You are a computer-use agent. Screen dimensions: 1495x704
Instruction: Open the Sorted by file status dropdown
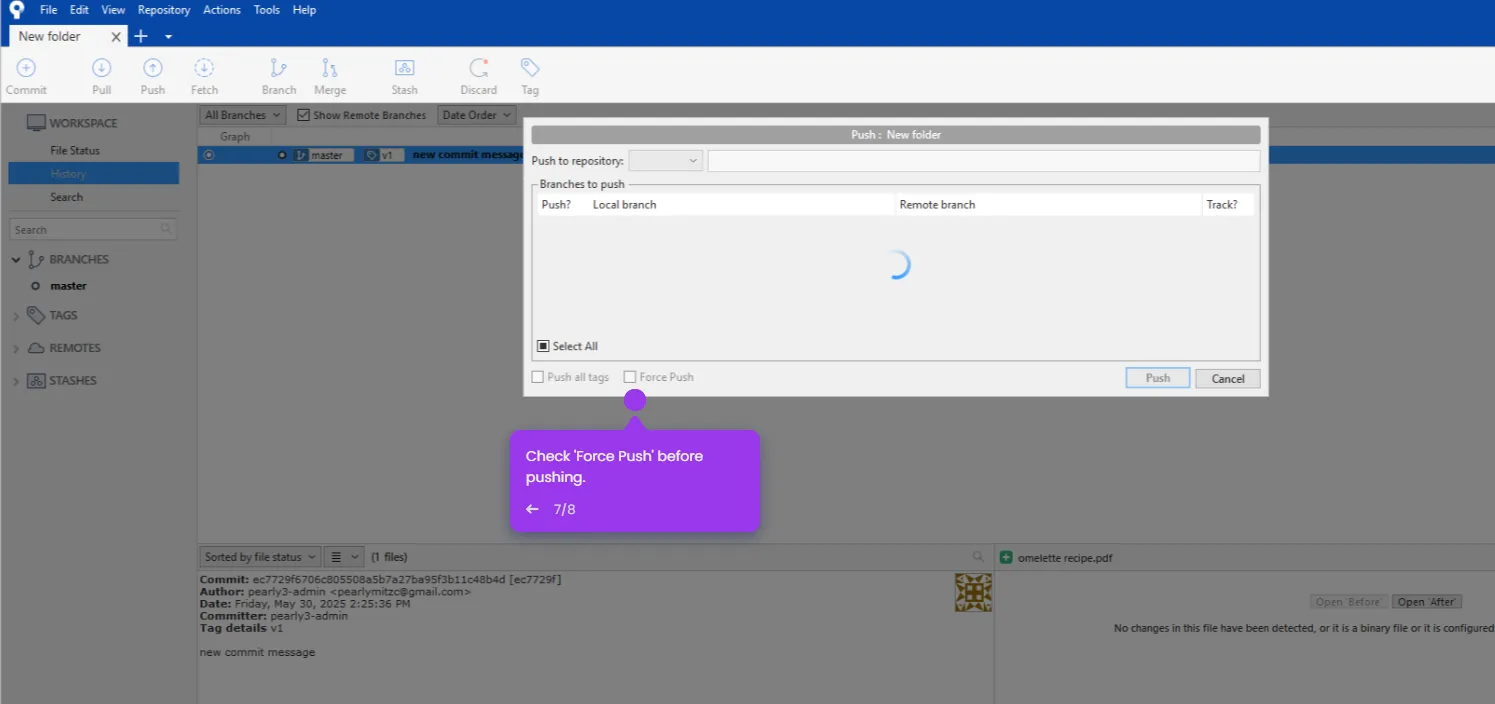click(x=260, y=557)
